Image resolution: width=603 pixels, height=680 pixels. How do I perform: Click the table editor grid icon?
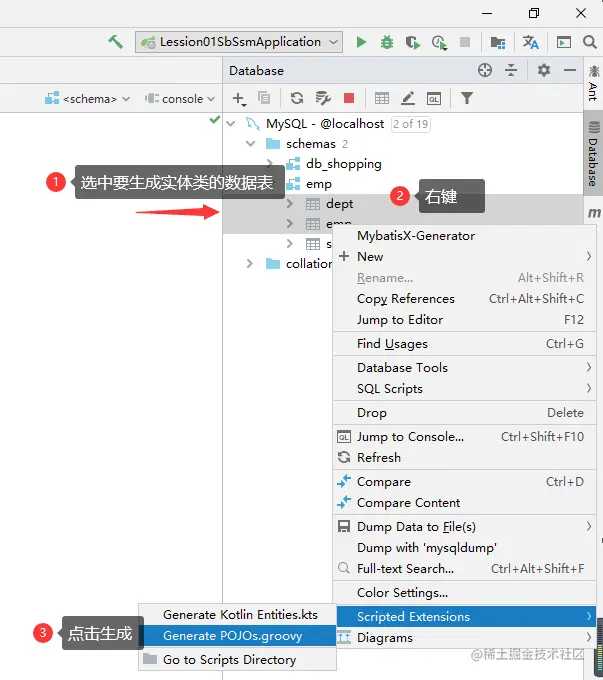[382, 98]
